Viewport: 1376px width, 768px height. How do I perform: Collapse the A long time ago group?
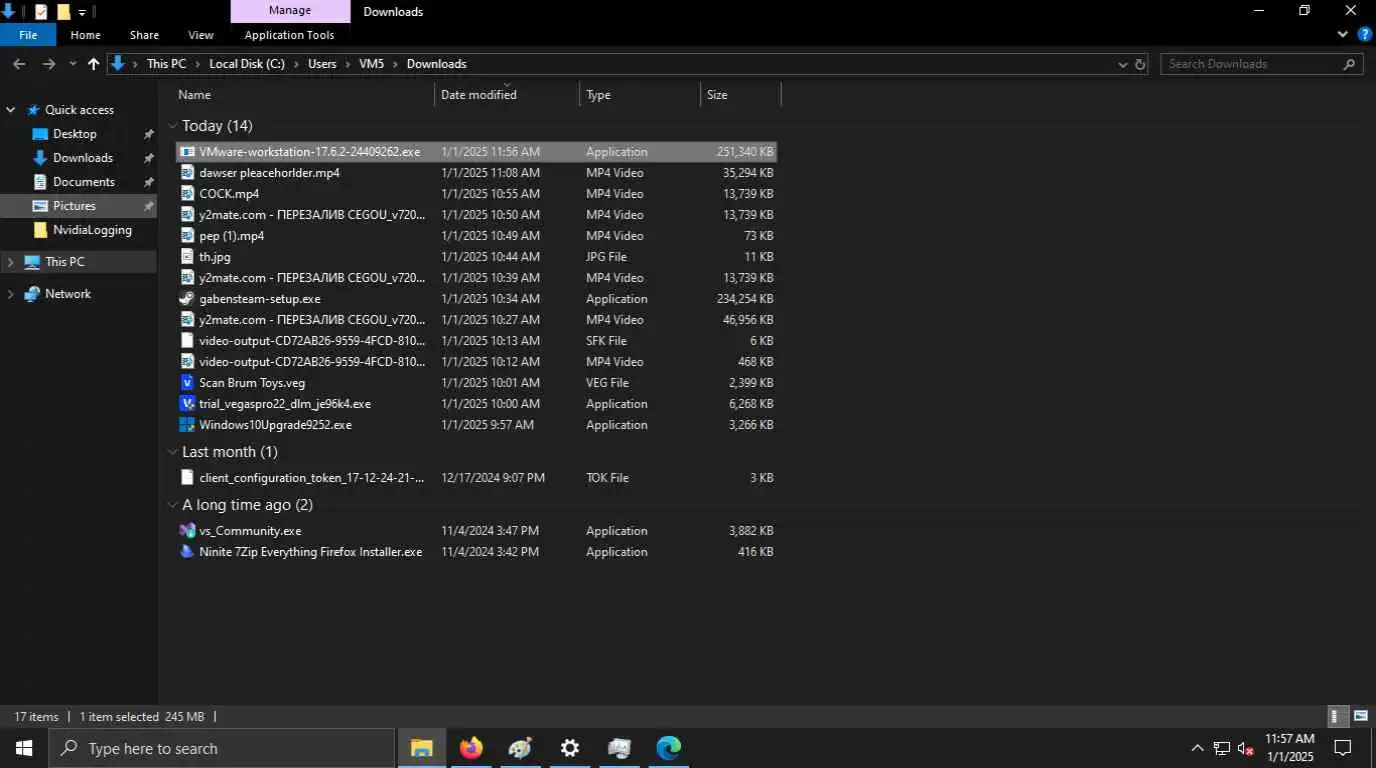click(x=173, y=505)
